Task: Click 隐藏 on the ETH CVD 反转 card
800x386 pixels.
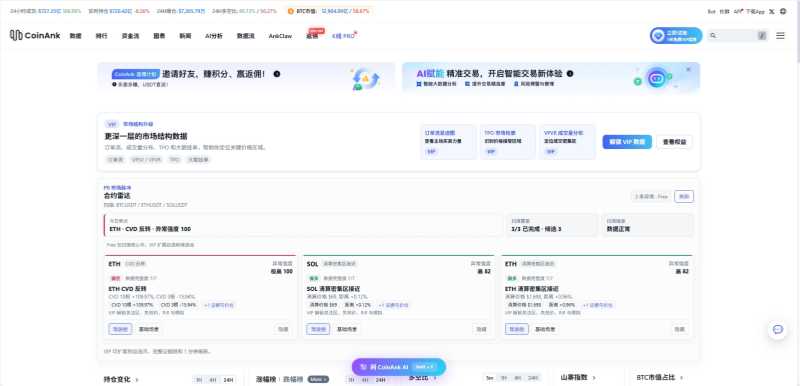Action: pyautogui.click(x=283, y=329)
